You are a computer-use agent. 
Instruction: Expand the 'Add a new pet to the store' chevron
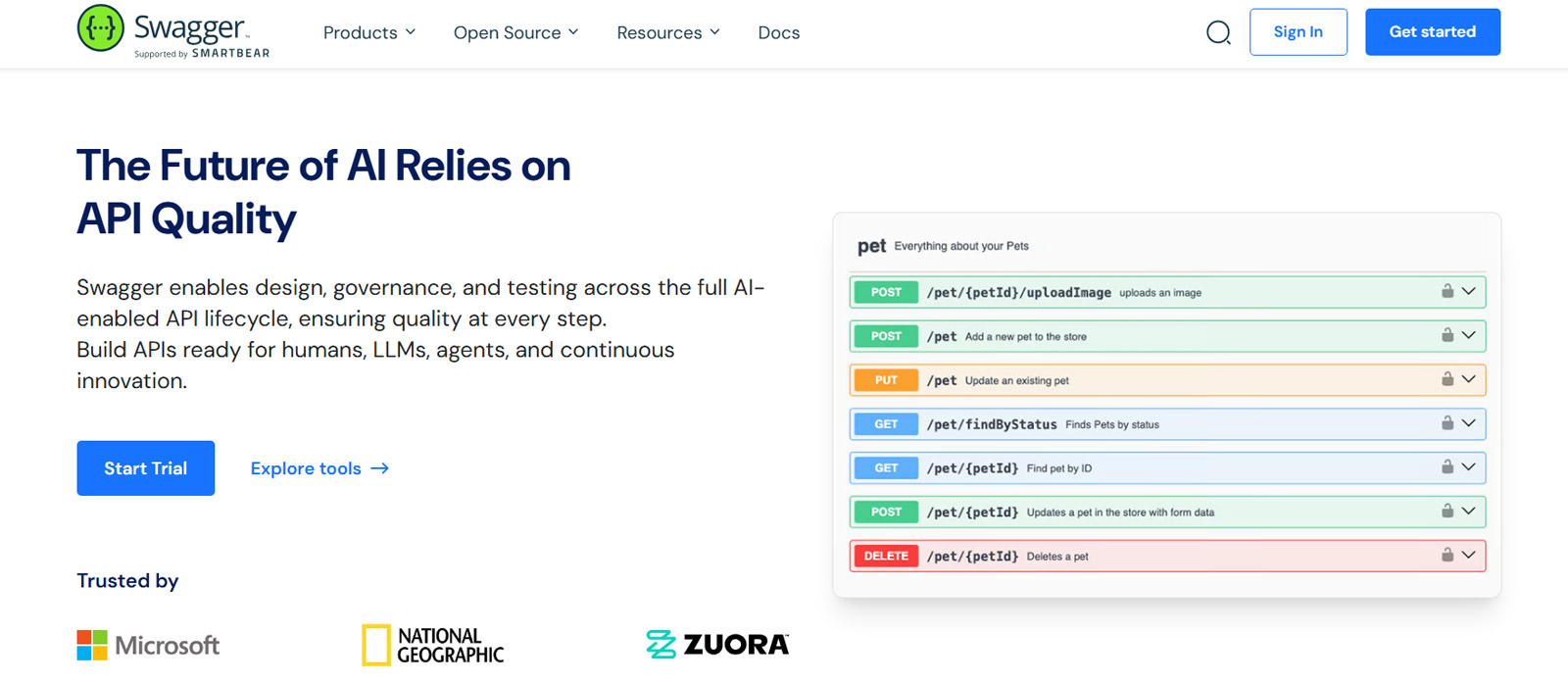(1468, 335)
